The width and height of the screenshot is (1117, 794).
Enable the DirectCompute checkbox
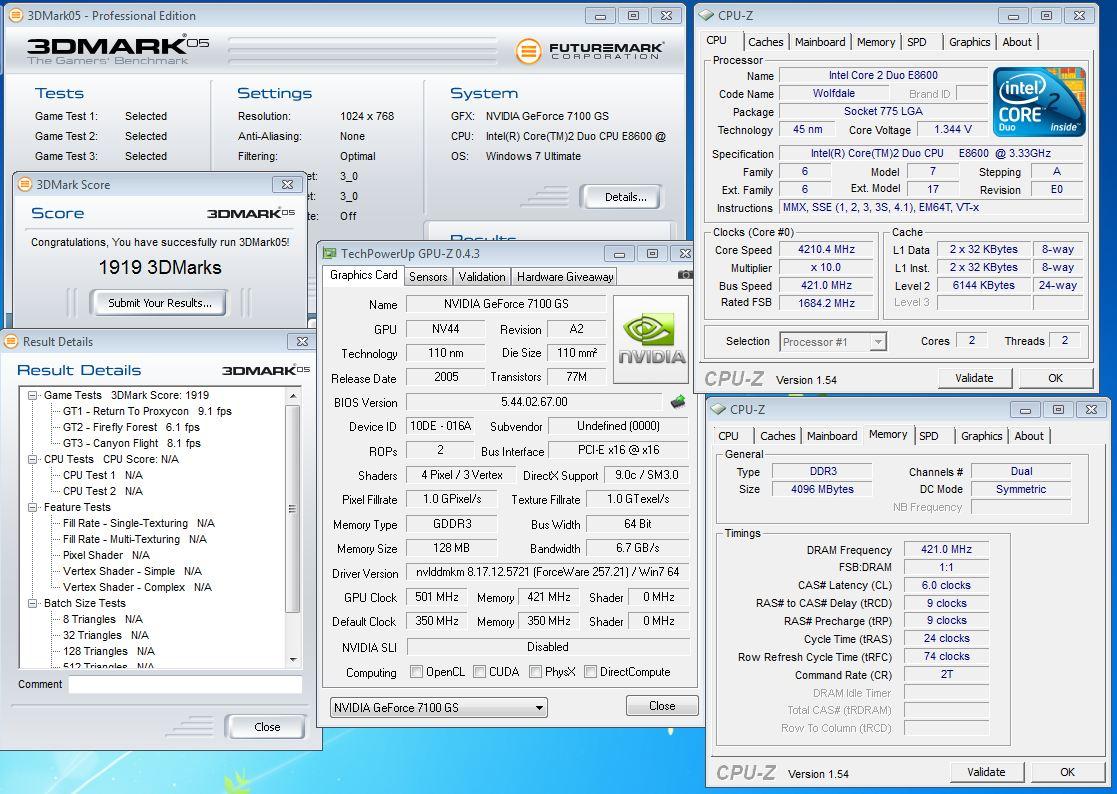coord(590,672)
